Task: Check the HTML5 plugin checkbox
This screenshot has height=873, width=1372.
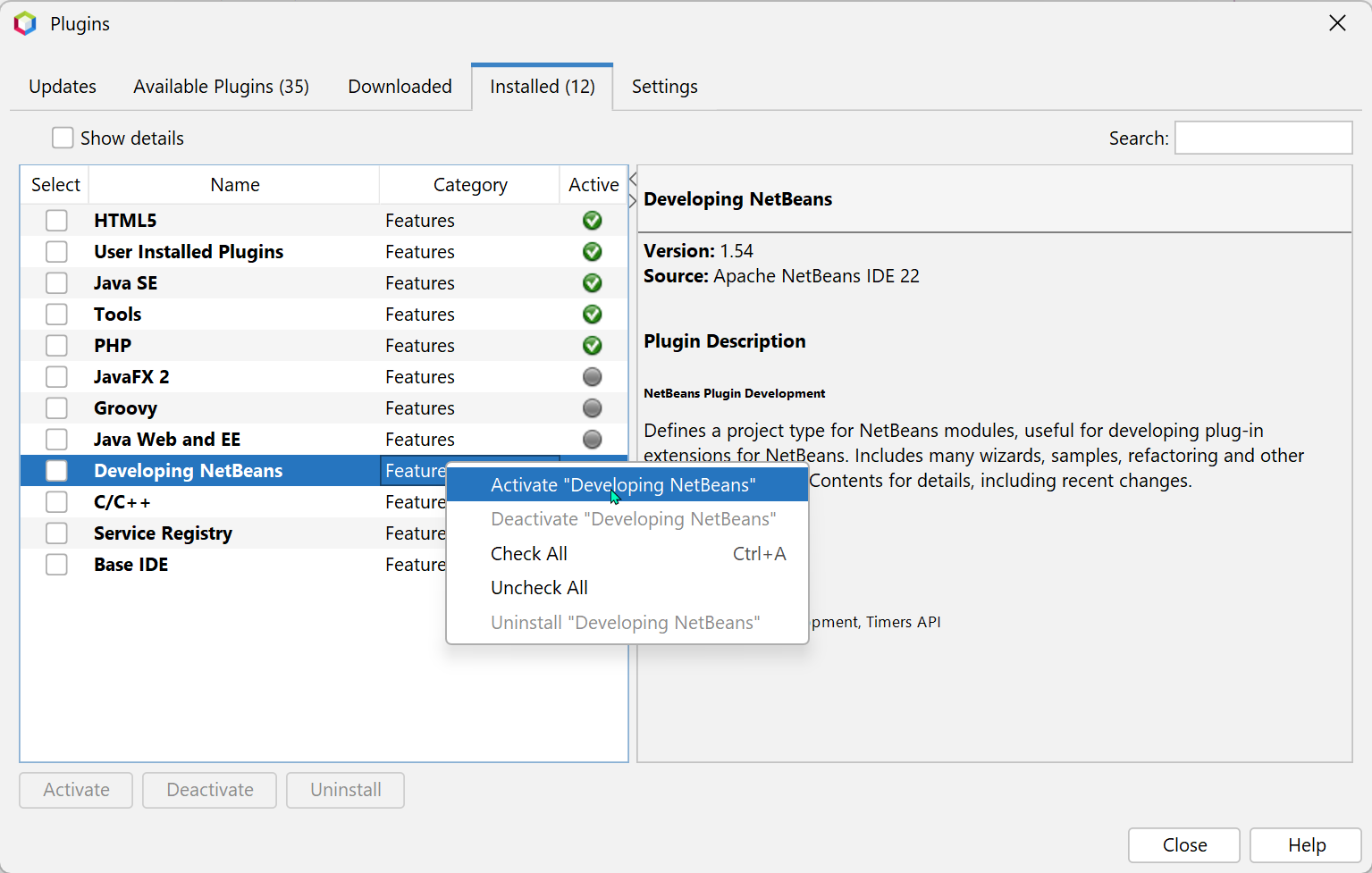Action: (x=56, y=221)
